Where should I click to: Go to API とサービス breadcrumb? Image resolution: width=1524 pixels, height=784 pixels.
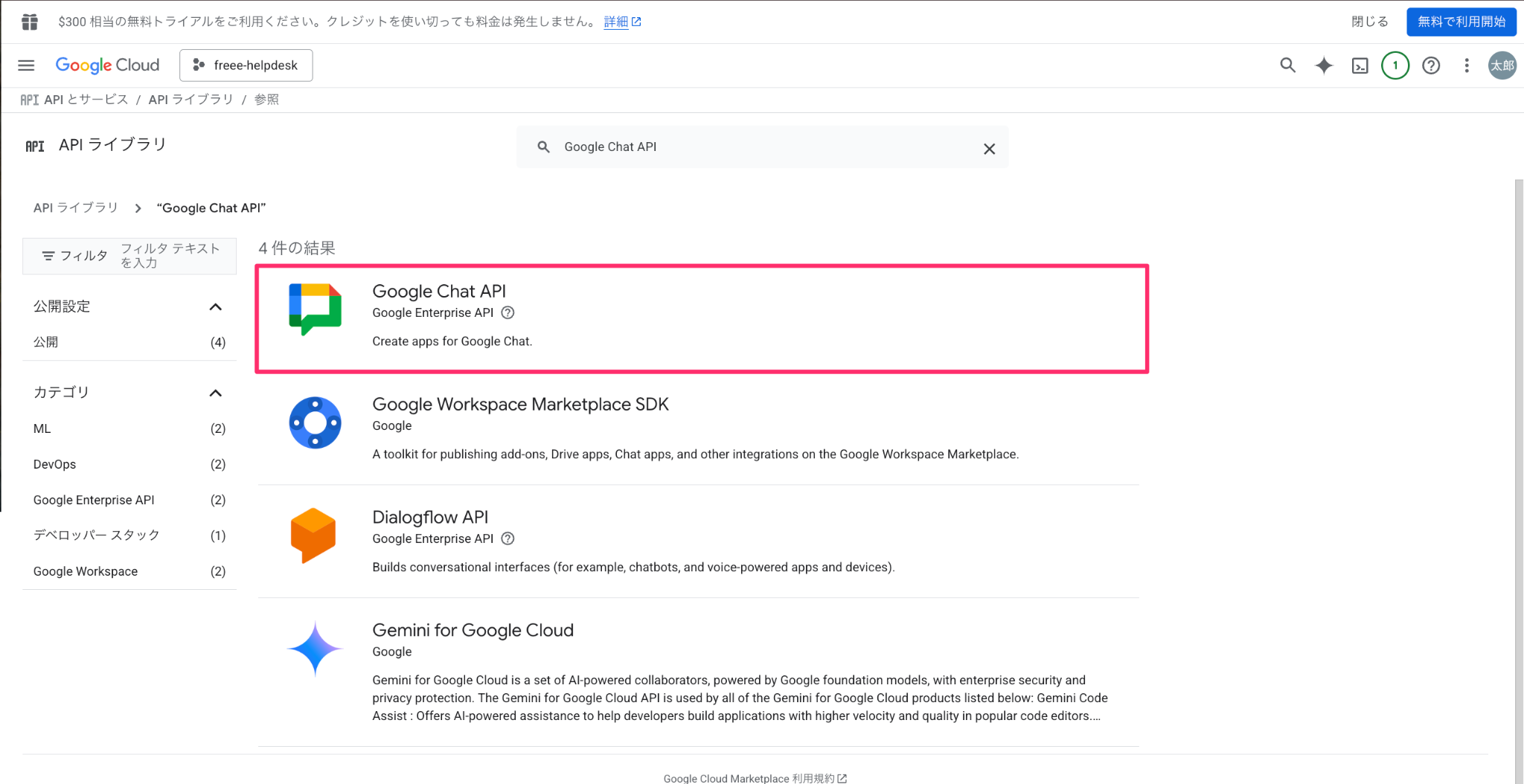pos(86,100)
